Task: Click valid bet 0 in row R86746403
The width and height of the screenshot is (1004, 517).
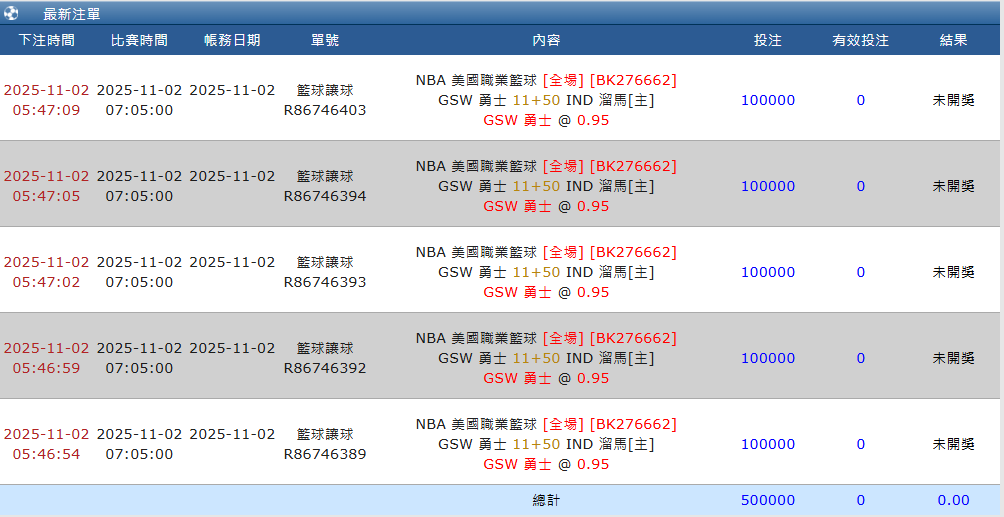Action: pos(861,100)
